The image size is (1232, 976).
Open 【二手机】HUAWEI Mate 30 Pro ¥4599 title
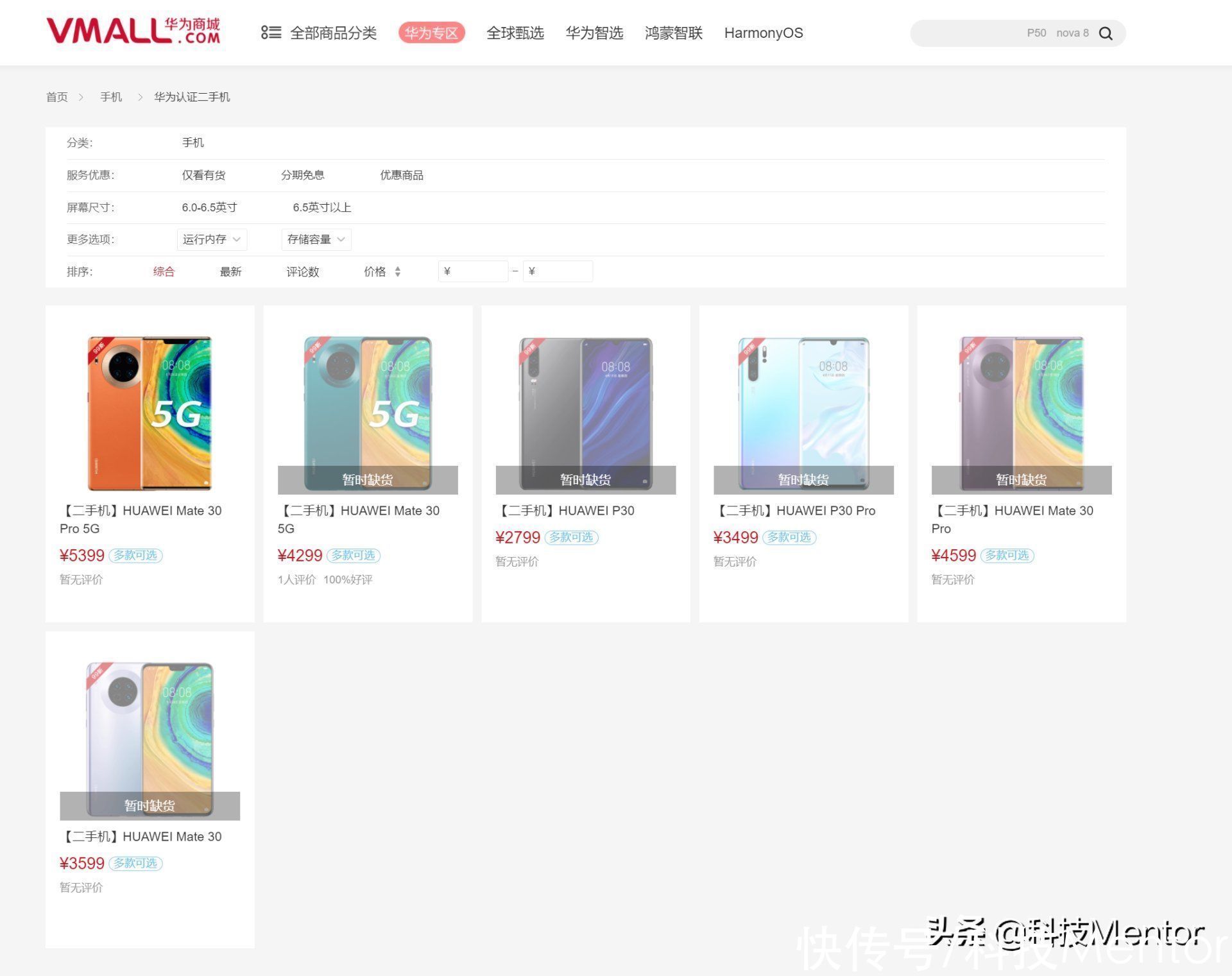click(1013, 520)
